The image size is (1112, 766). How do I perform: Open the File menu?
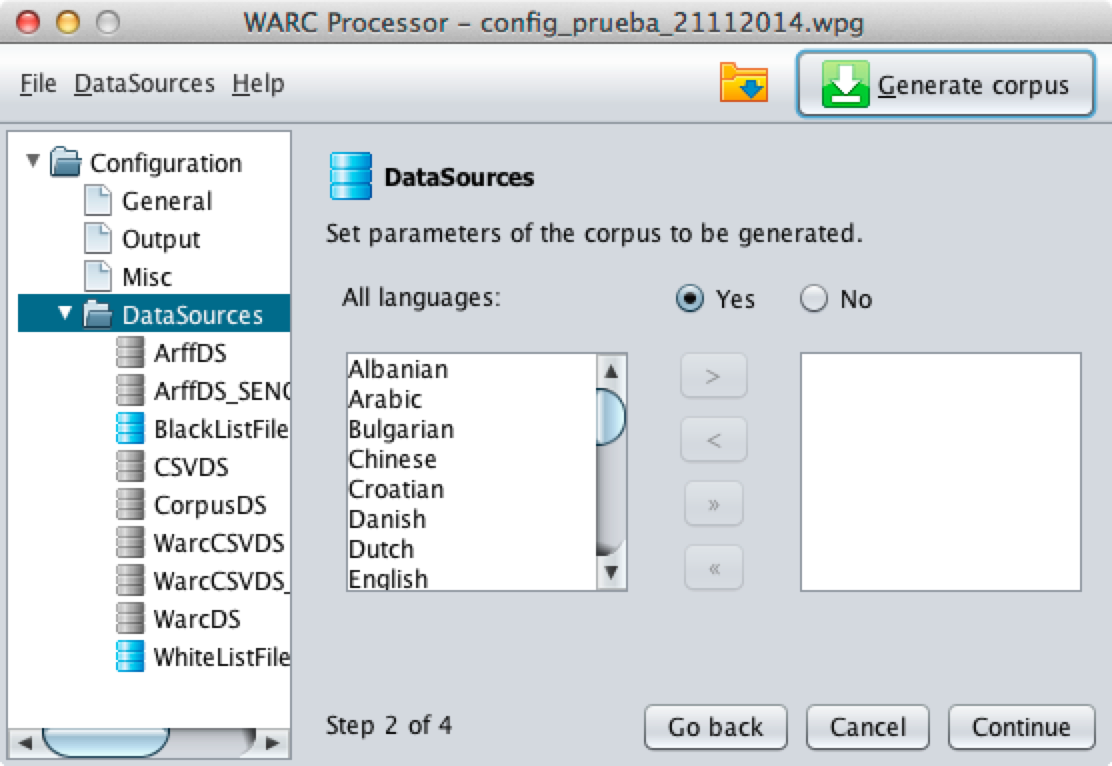pos(38,84)
